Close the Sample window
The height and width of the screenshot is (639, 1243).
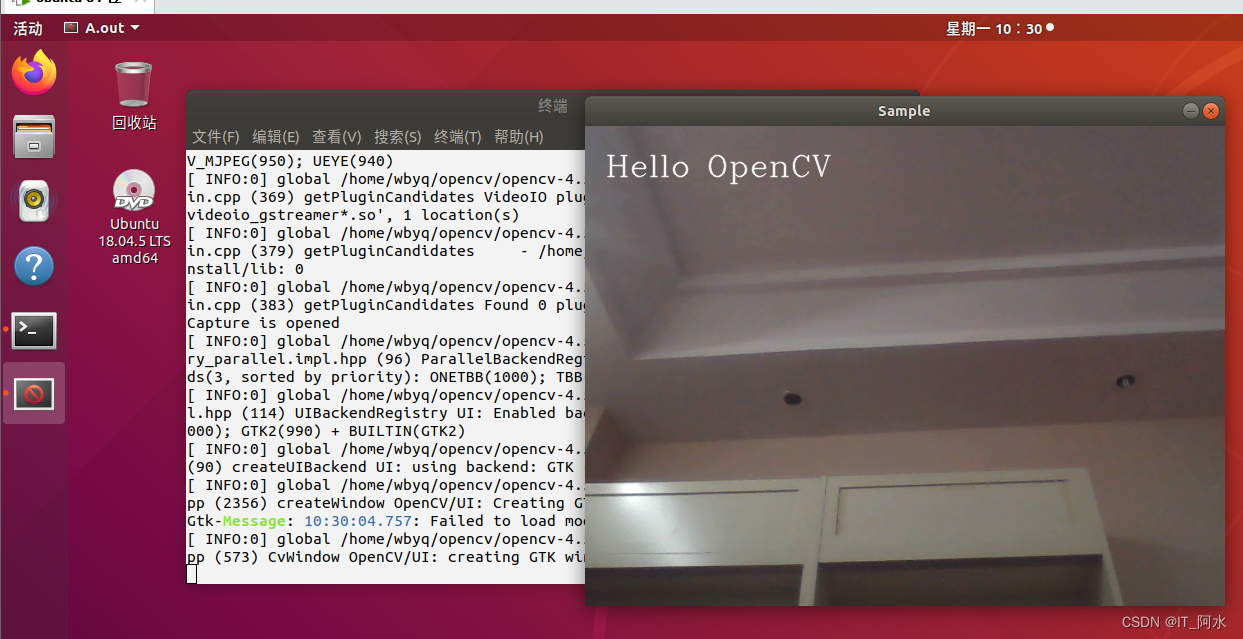point(1212,111)
